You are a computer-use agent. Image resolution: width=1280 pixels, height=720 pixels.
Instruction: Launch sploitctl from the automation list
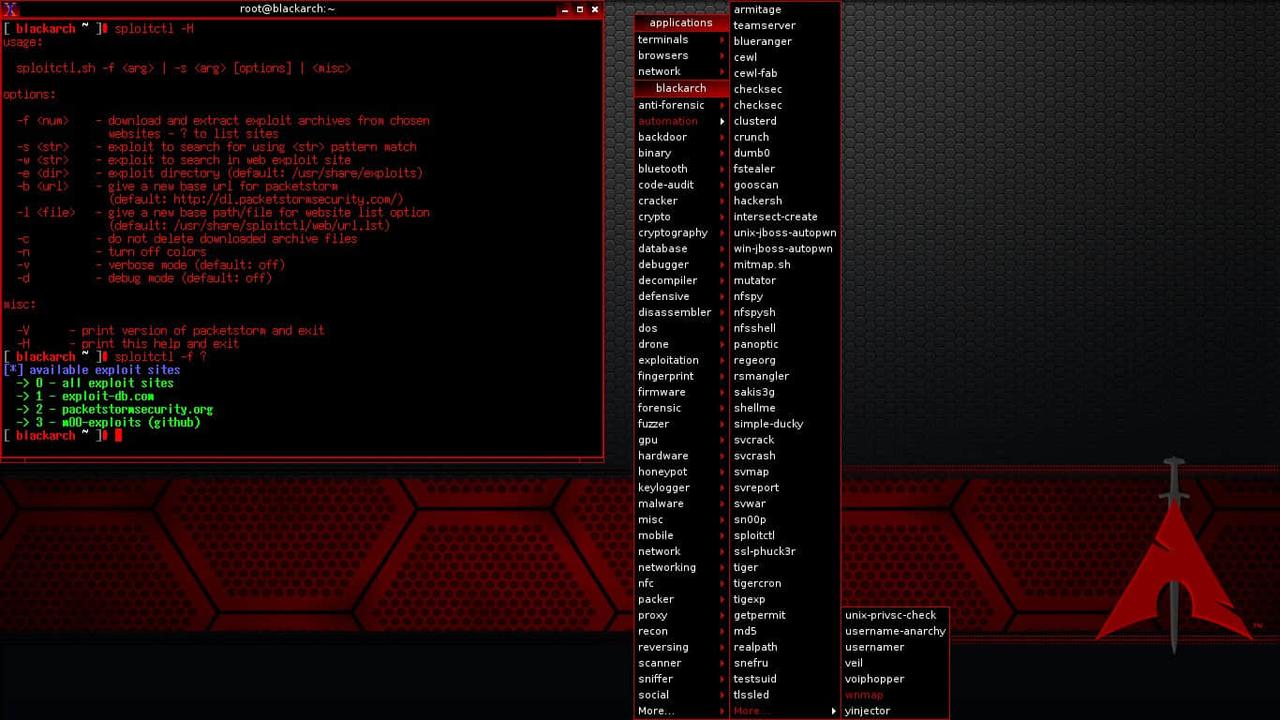coord(754,535)
